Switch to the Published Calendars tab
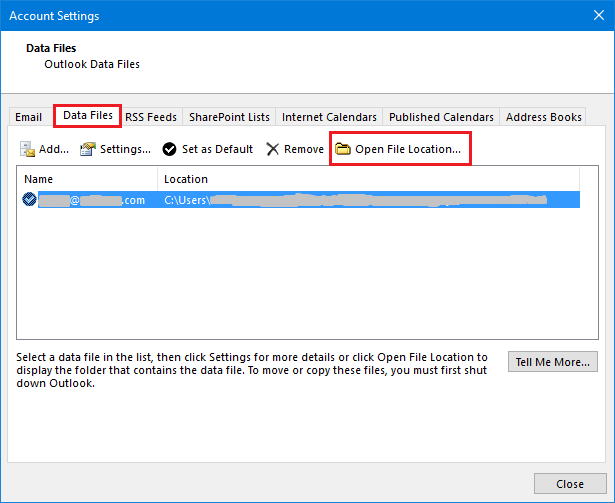This screenshot has width=615, height=503. (x=441, y=117)
